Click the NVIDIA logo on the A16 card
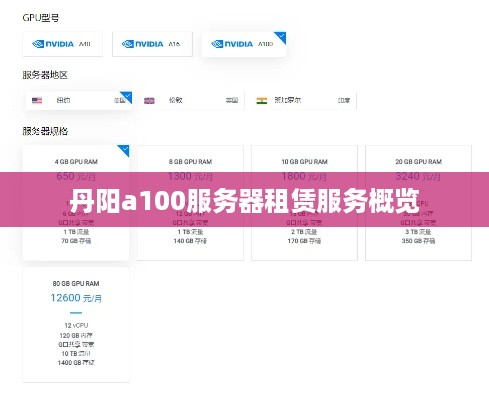 click(142, 44)
